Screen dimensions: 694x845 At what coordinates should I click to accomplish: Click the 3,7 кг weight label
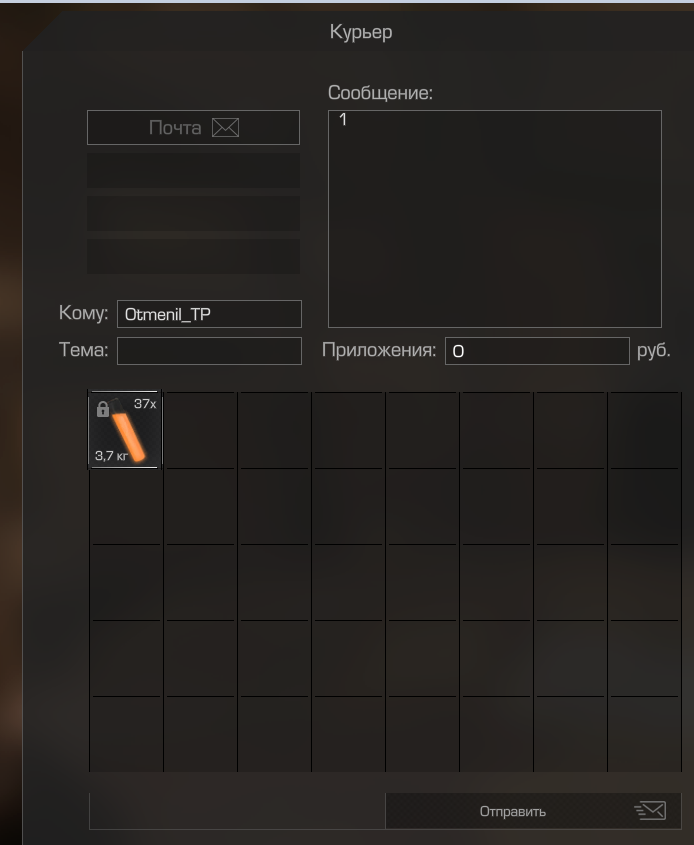[x=111, y=455]
